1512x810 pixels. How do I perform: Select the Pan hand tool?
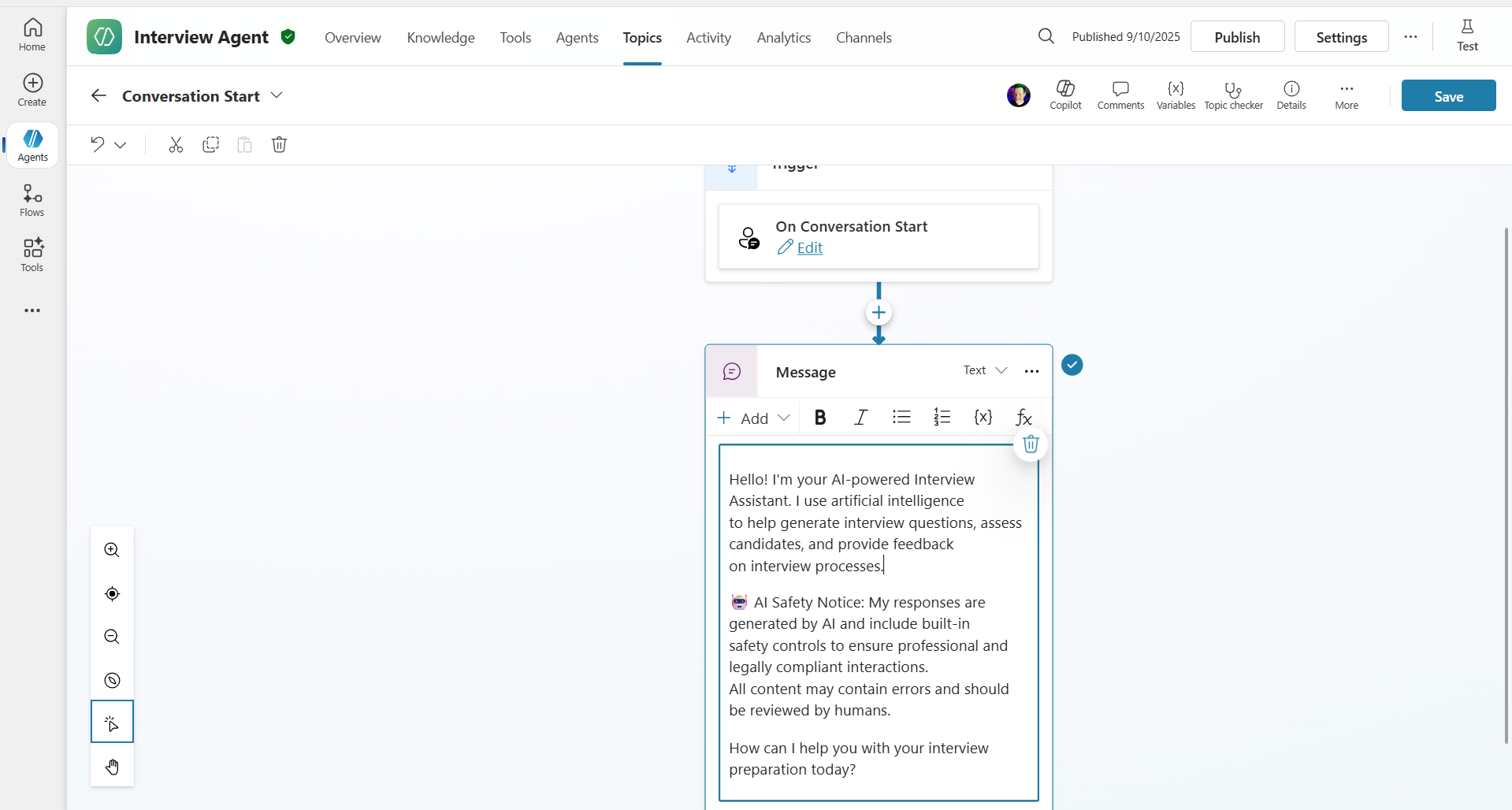pyautogui.click(x=112, y=766)
